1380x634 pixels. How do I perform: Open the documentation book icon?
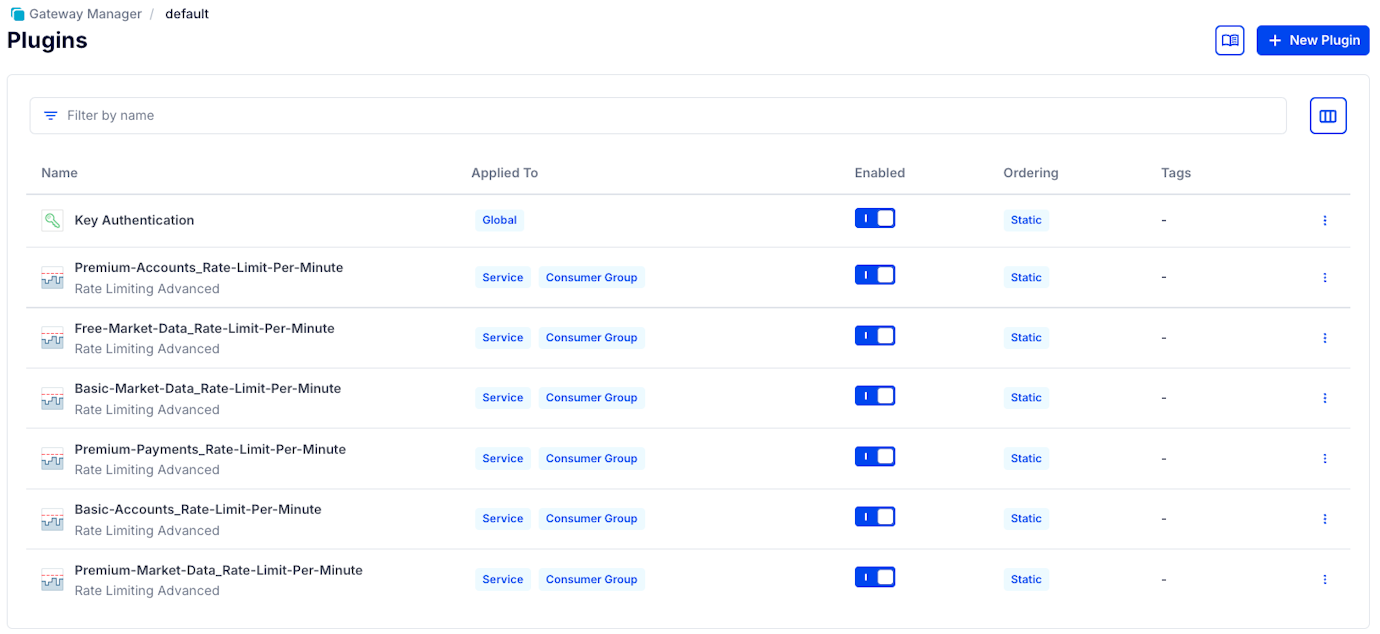(x=1229, y=40)
